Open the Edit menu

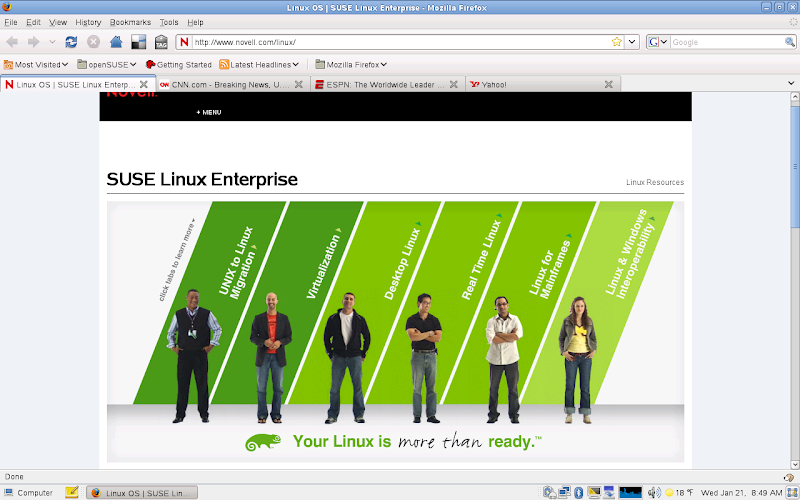click(x=33, y=22)
